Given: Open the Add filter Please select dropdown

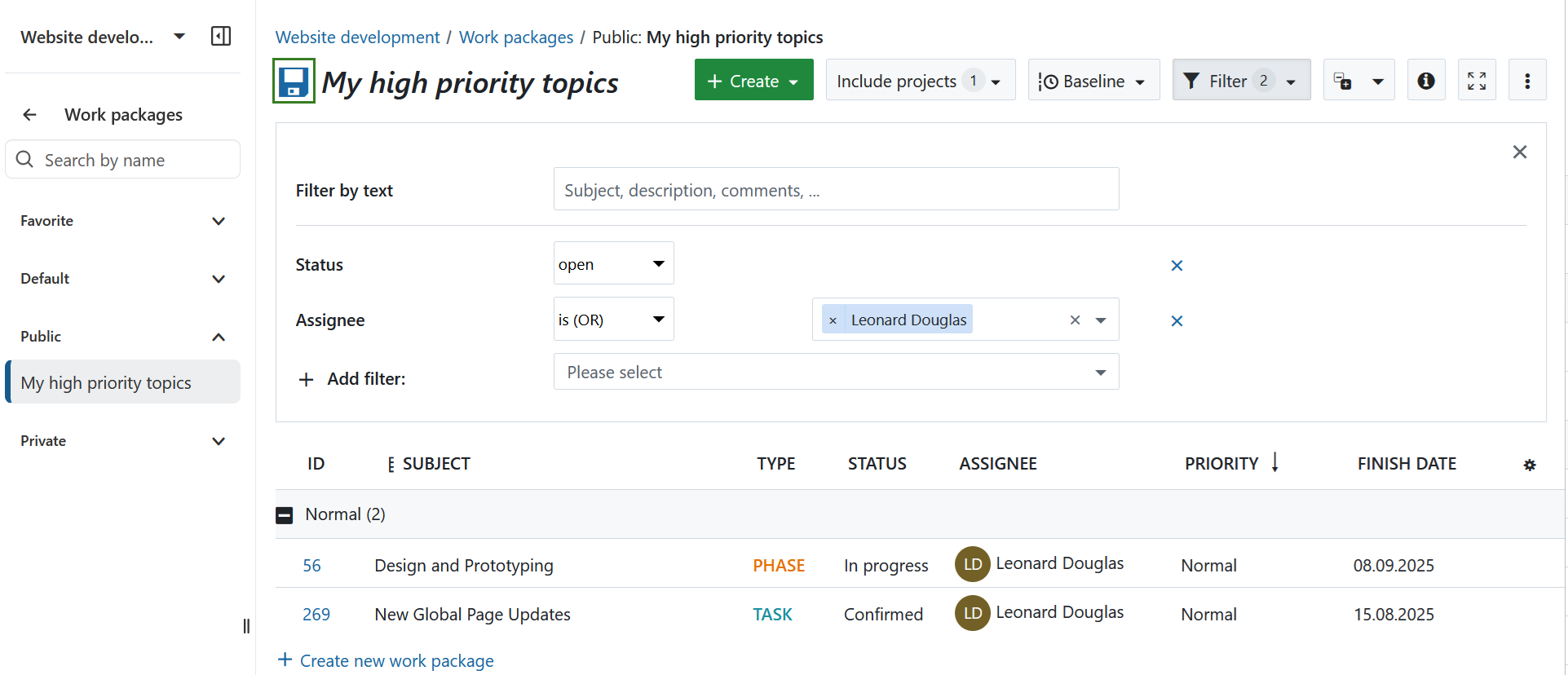Looking at the screenshot, I should (835, 373).
